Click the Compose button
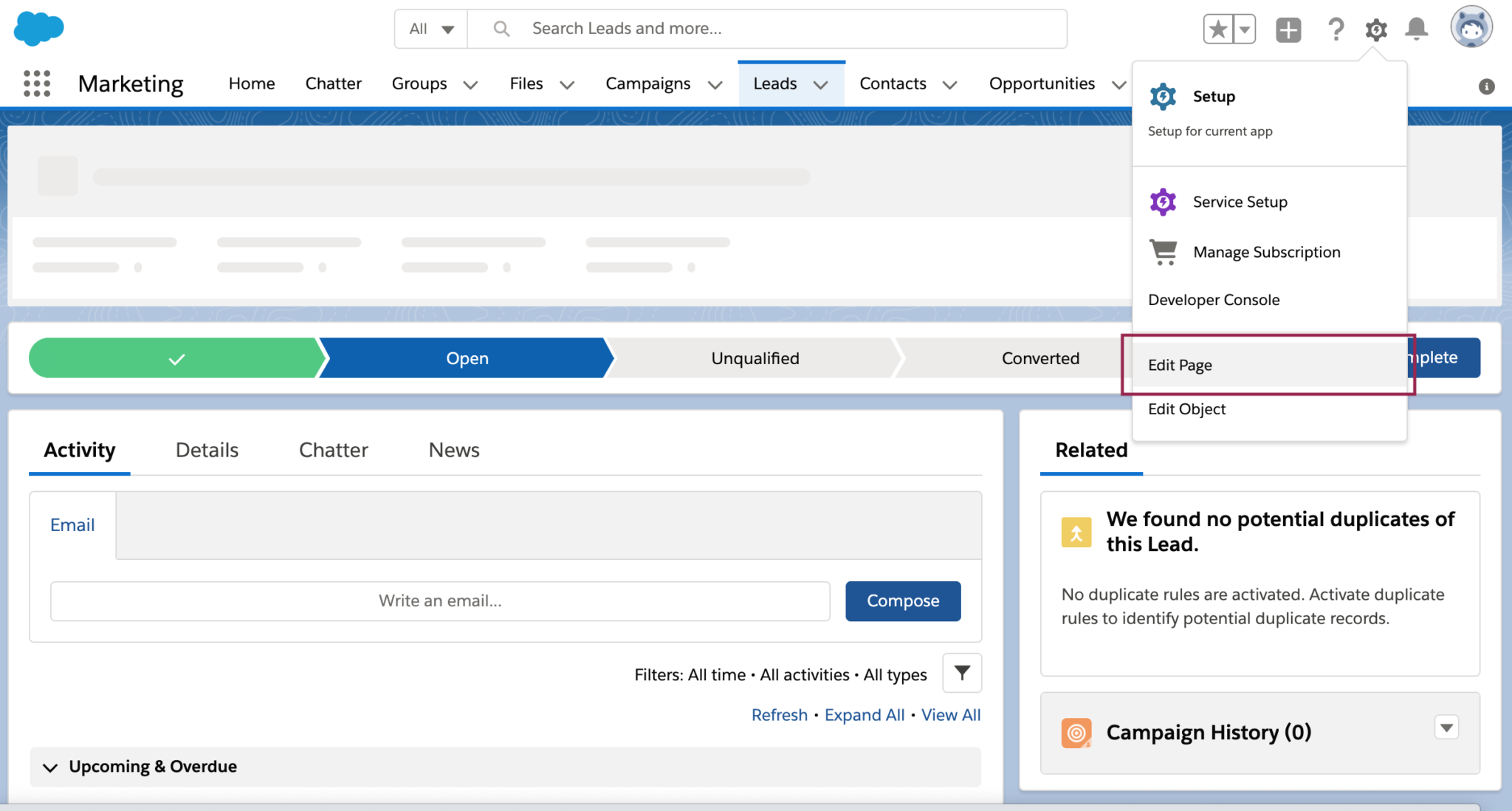 [902, 600]
